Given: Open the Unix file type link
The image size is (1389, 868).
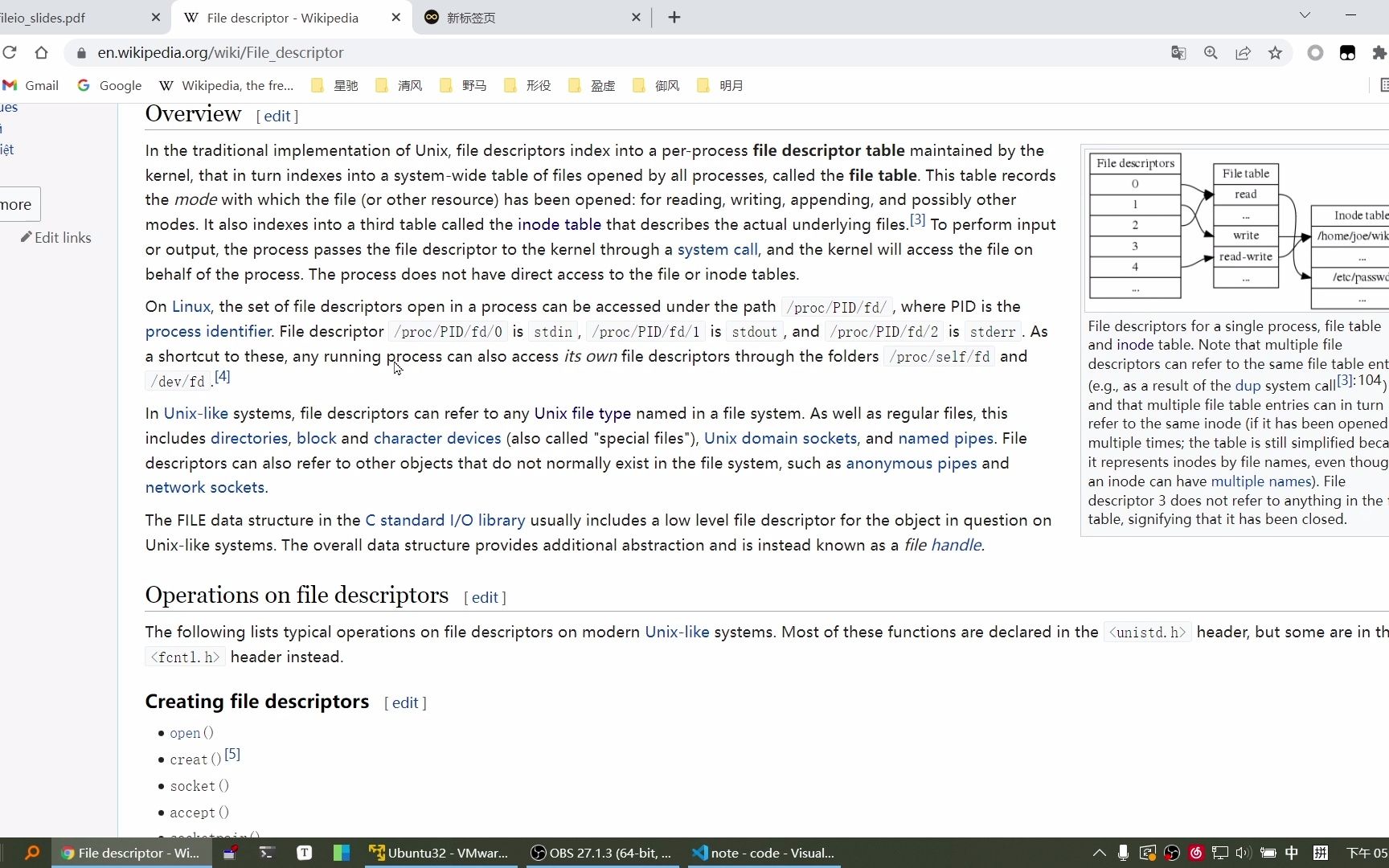Looking at the screenshot, I should (583, 413).
